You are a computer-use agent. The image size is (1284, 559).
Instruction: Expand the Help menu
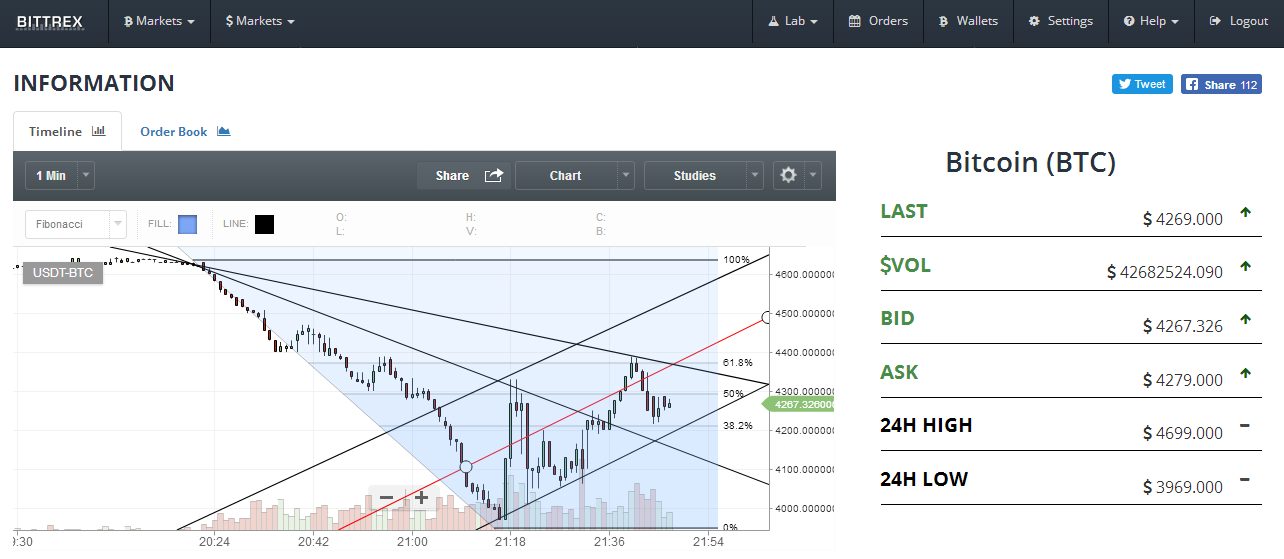pyautogui.click(x=1151, y=21)
